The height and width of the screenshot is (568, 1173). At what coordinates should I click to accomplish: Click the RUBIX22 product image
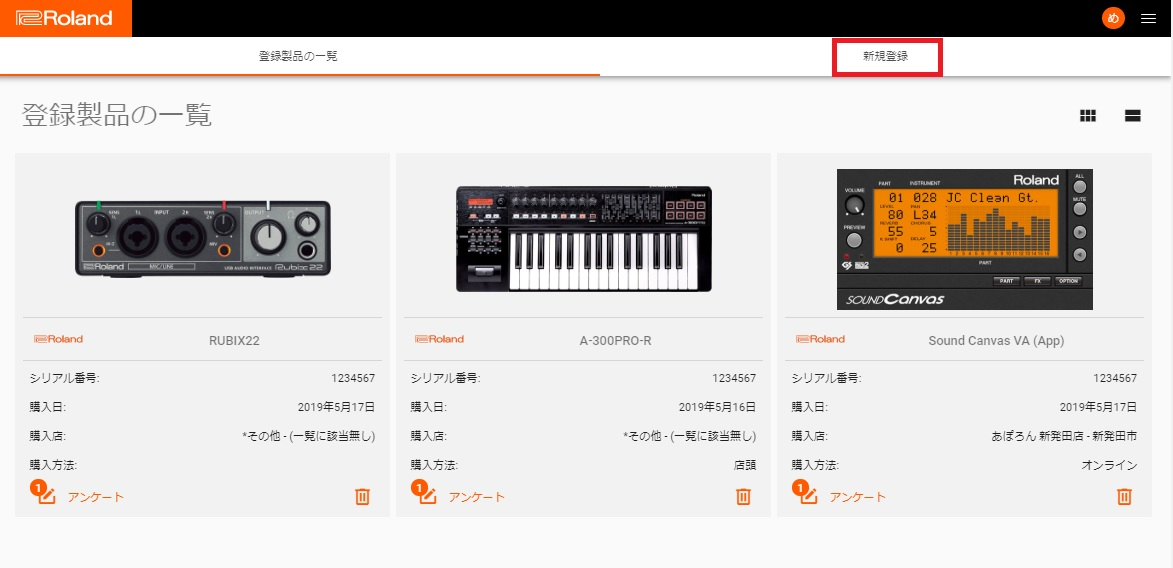[x=203, y=239]
